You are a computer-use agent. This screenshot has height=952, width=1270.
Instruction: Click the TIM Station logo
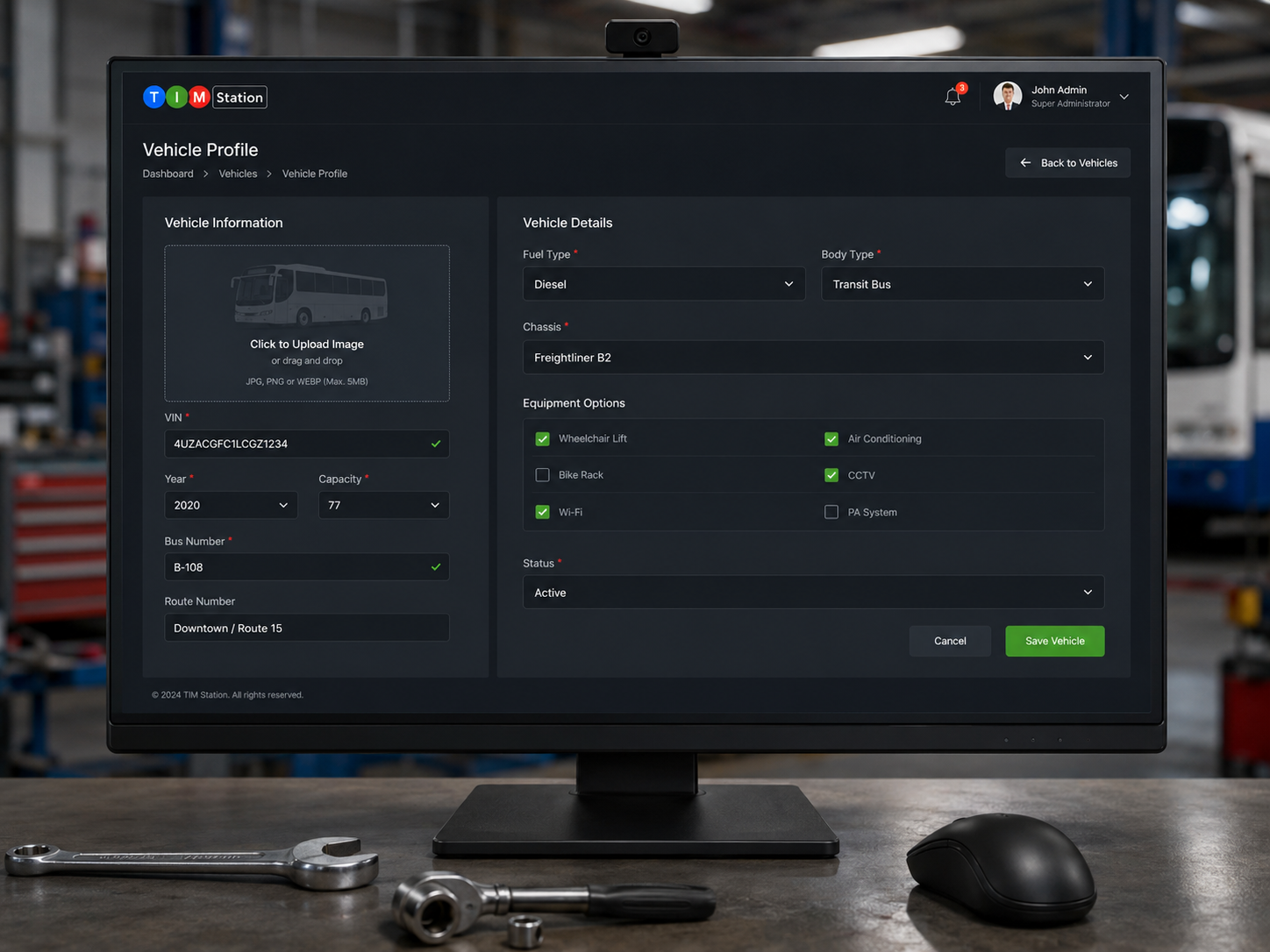[x=205, y=97]
